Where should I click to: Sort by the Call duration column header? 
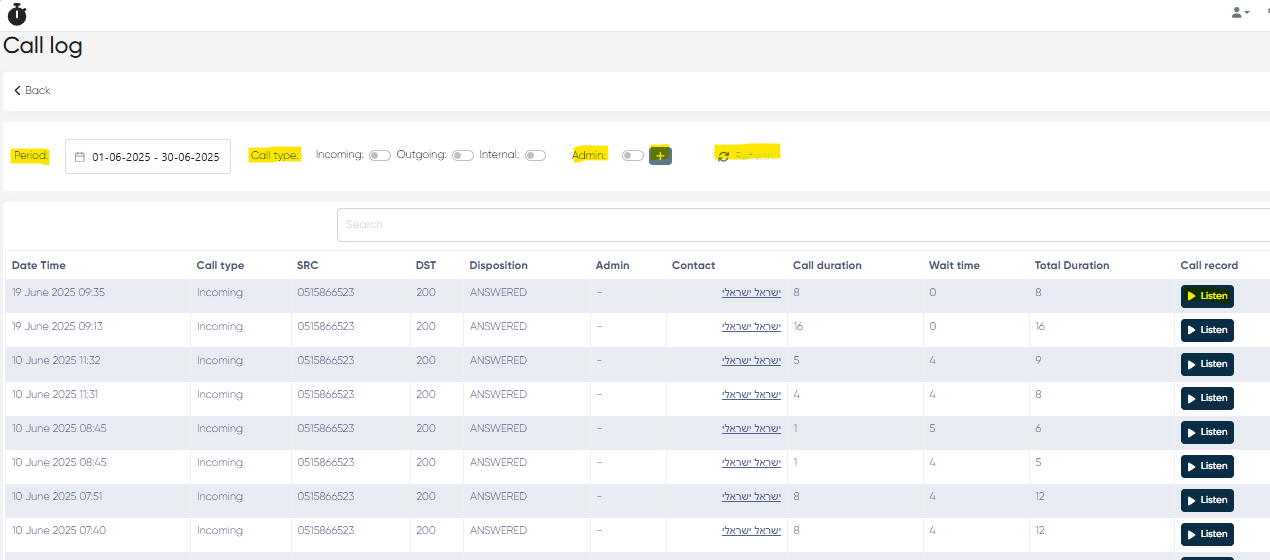(826, 265)
